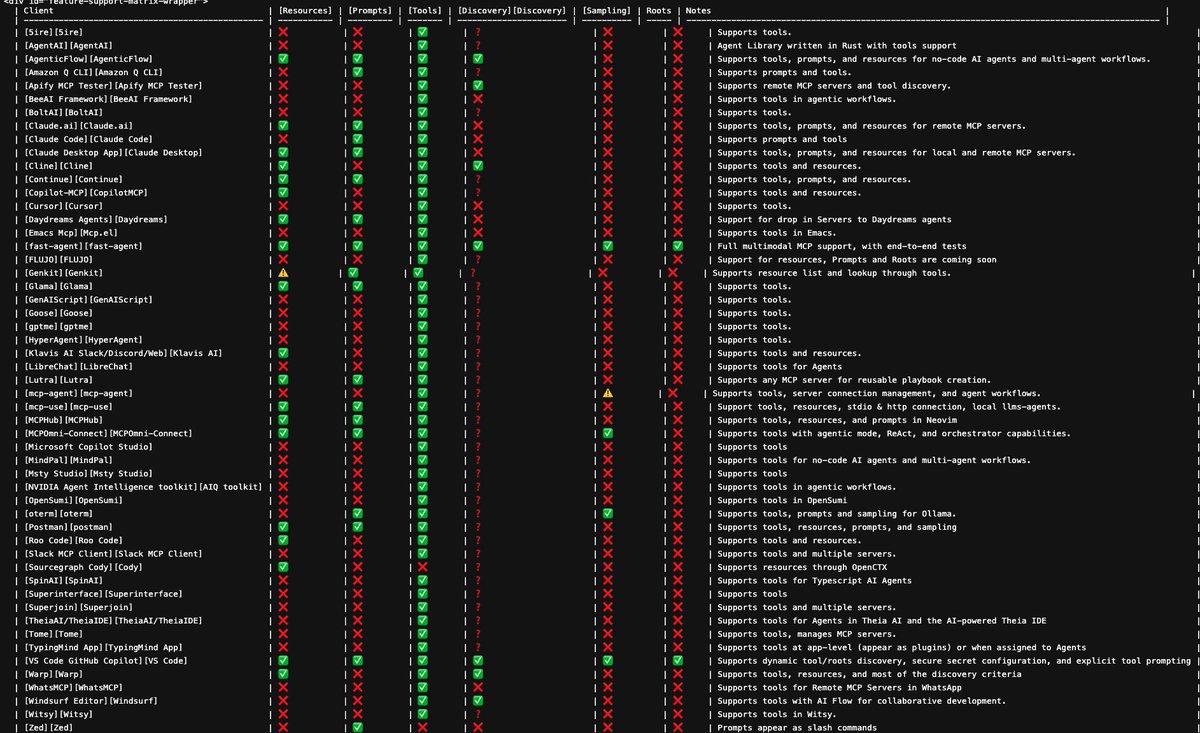Click the Discovery cross in the Cursor row

pos(478,206)
